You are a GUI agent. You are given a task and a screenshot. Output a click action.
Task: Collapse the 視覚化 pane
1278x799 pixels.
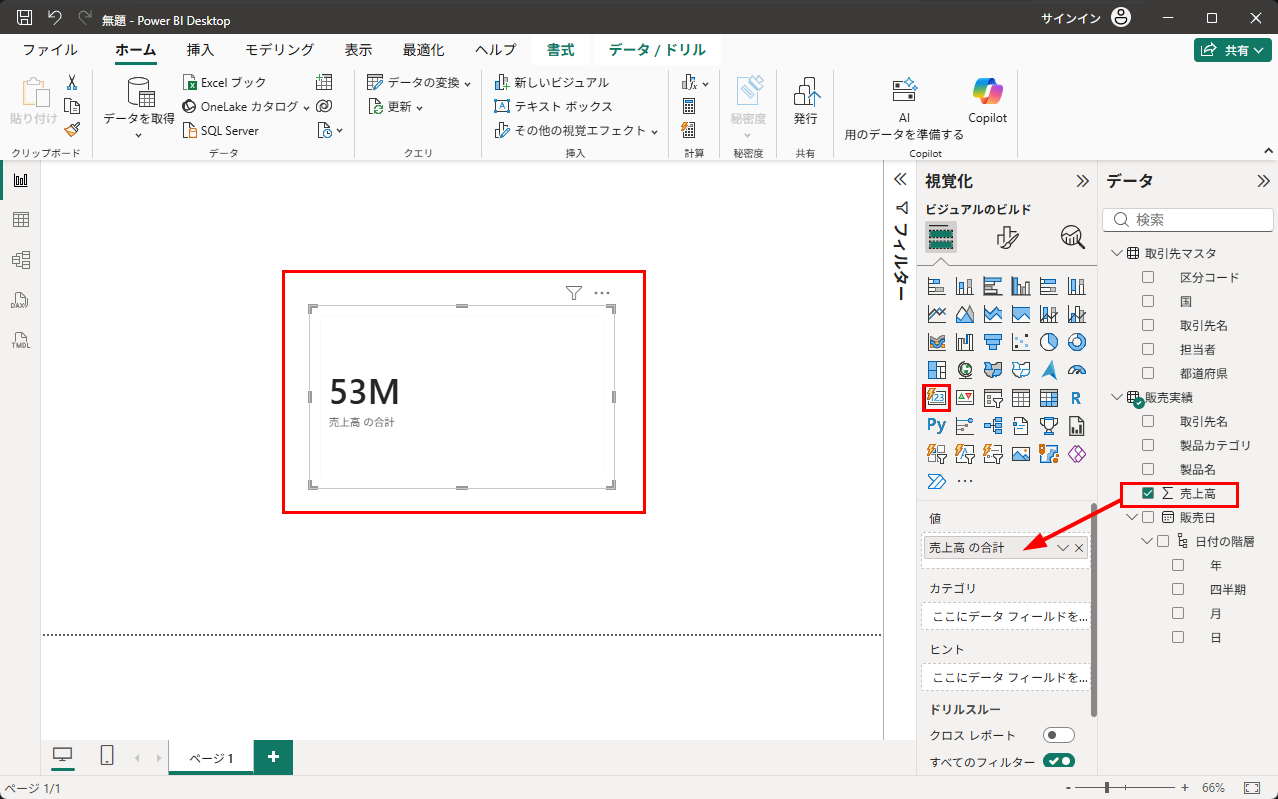click(x=1082, y=181)
